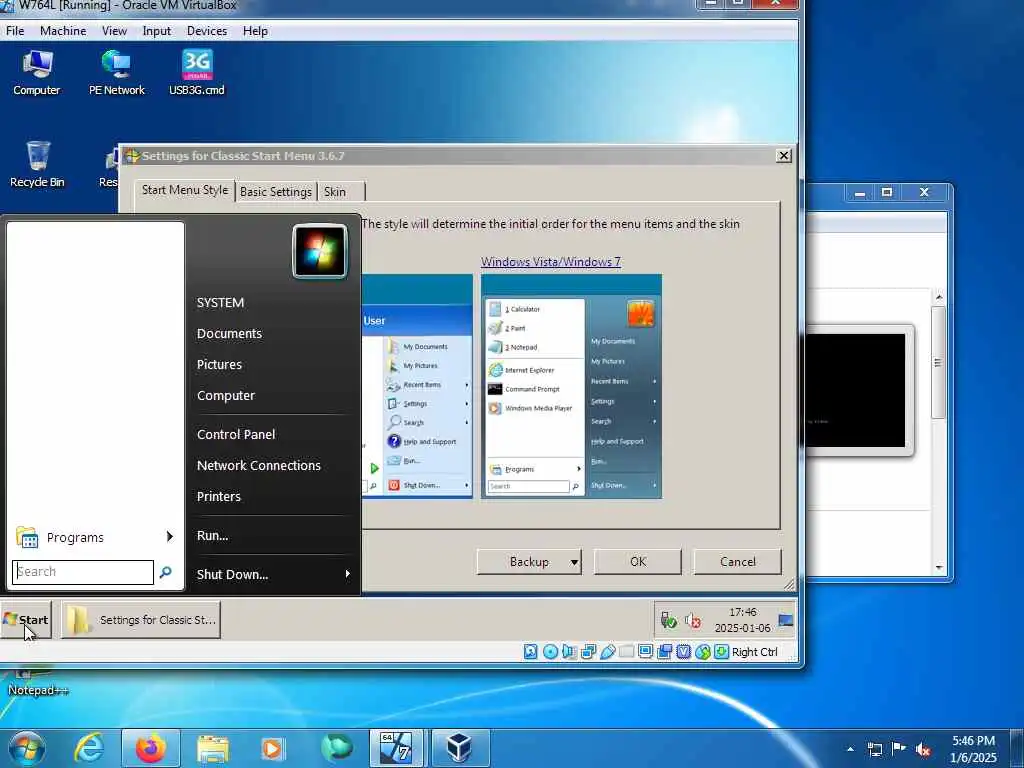
Task: Open the PE Network desktop icon
Action: click(117, 73)
